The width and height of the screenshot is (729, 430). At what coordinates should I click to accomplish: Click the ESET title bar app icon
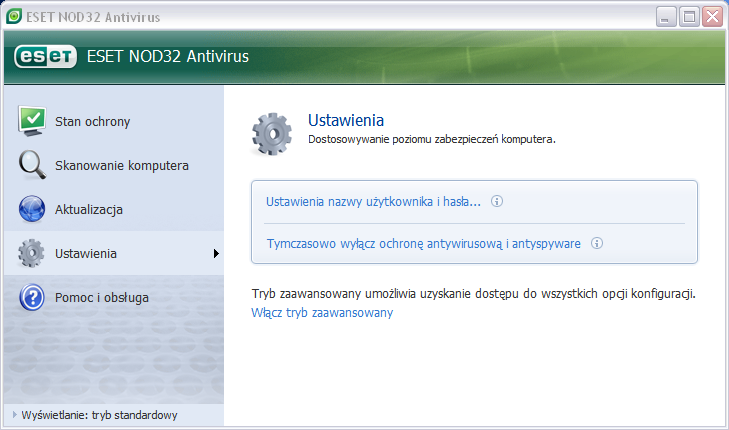(x=14, y=16)
